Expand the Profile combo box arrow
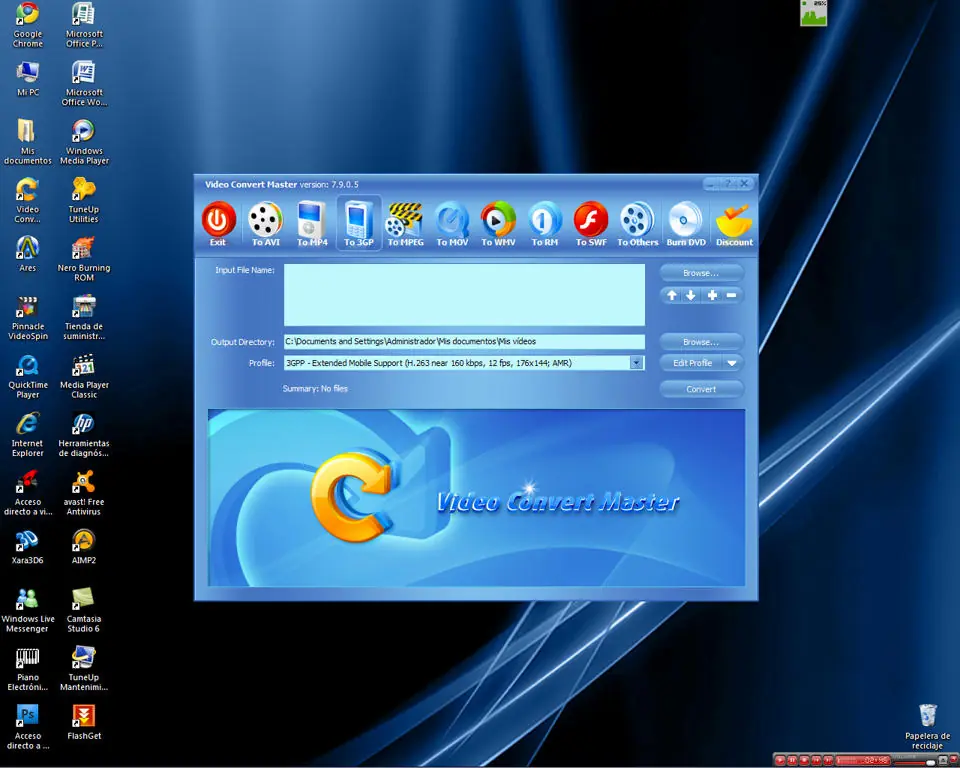This screenshot has width=960, height=768. 637,363
